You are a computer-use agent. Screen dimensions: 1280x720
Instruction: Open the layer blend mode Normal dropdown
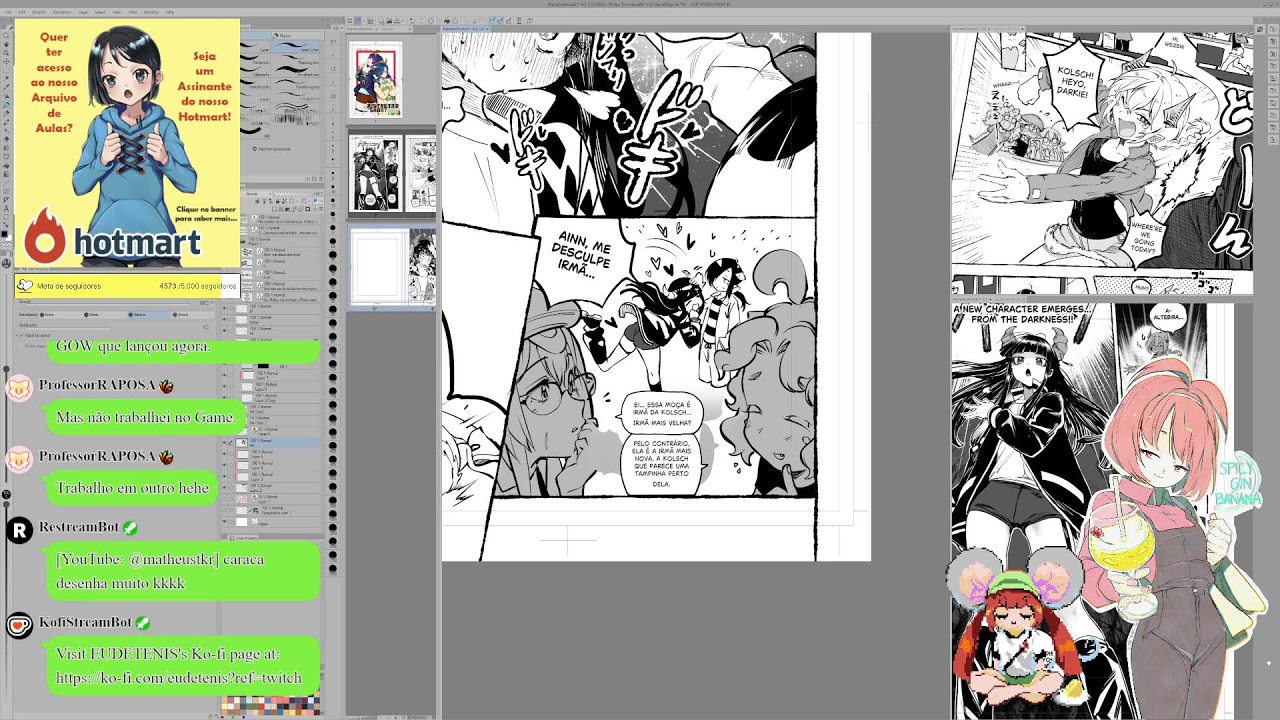tap(259, 194)
